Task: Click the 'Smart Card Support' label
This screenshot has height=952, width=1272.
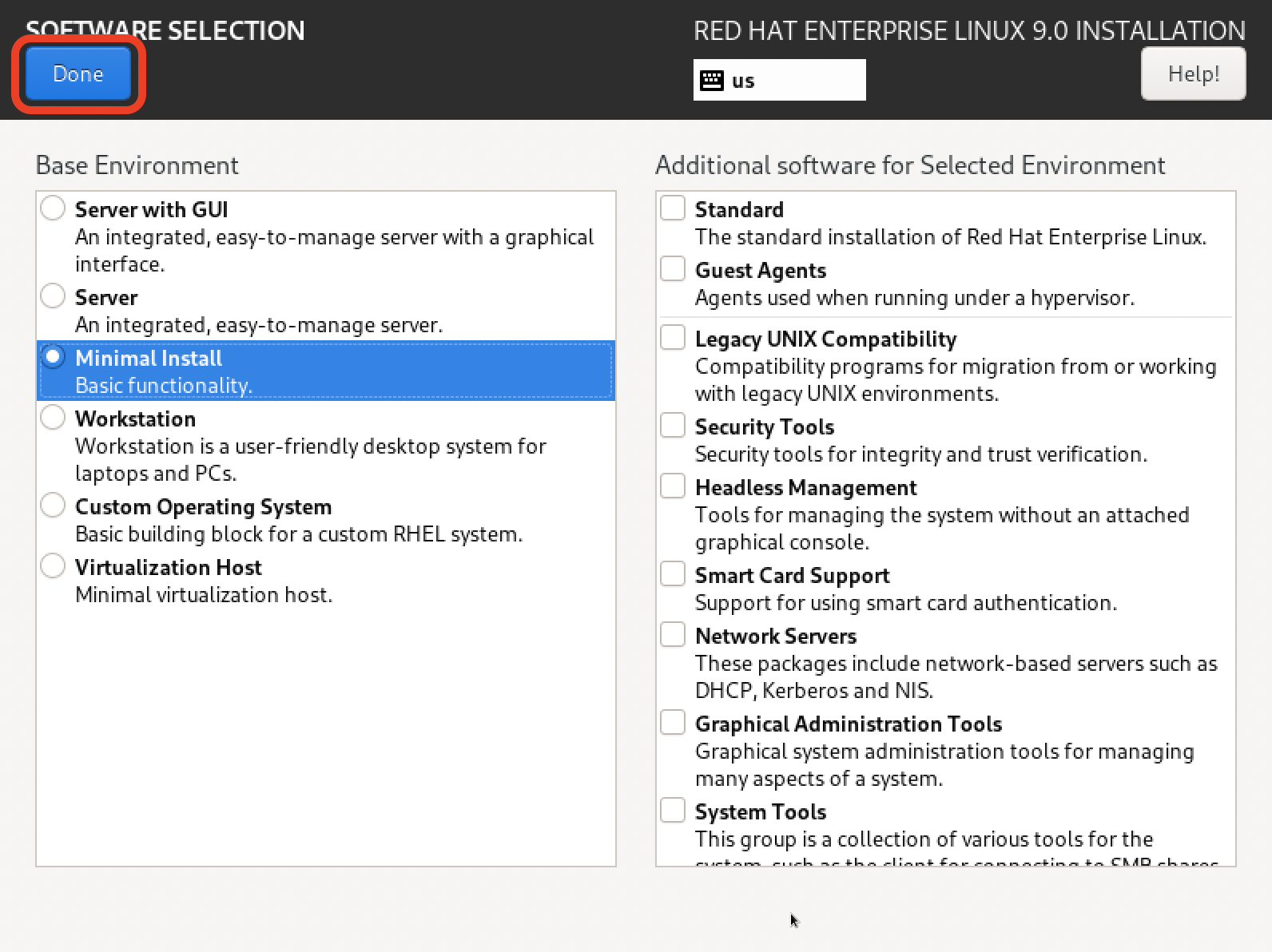Action: [x=793, y=575]
